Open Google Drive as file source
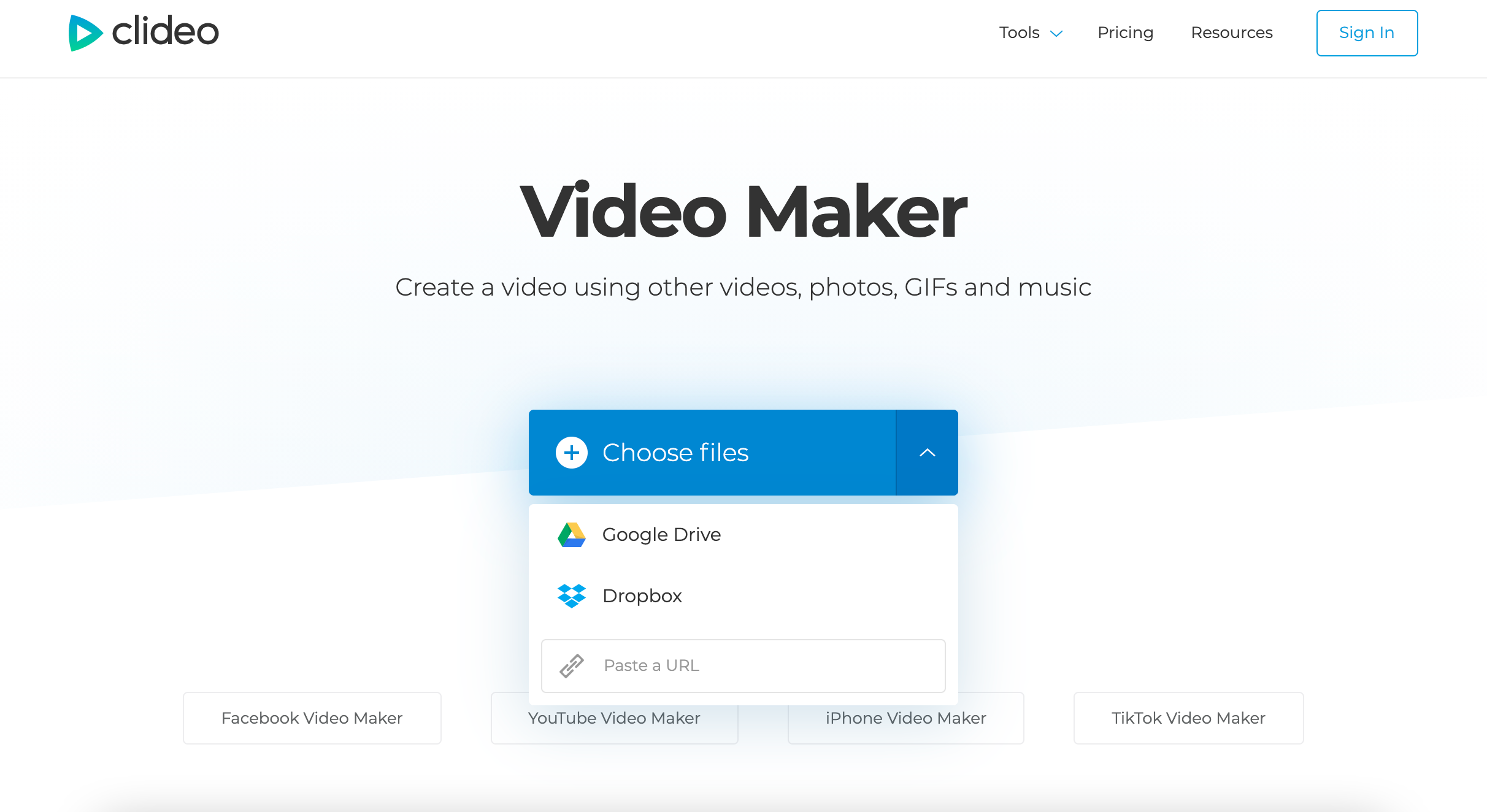 pyautogui.click(x=662, y=534)
